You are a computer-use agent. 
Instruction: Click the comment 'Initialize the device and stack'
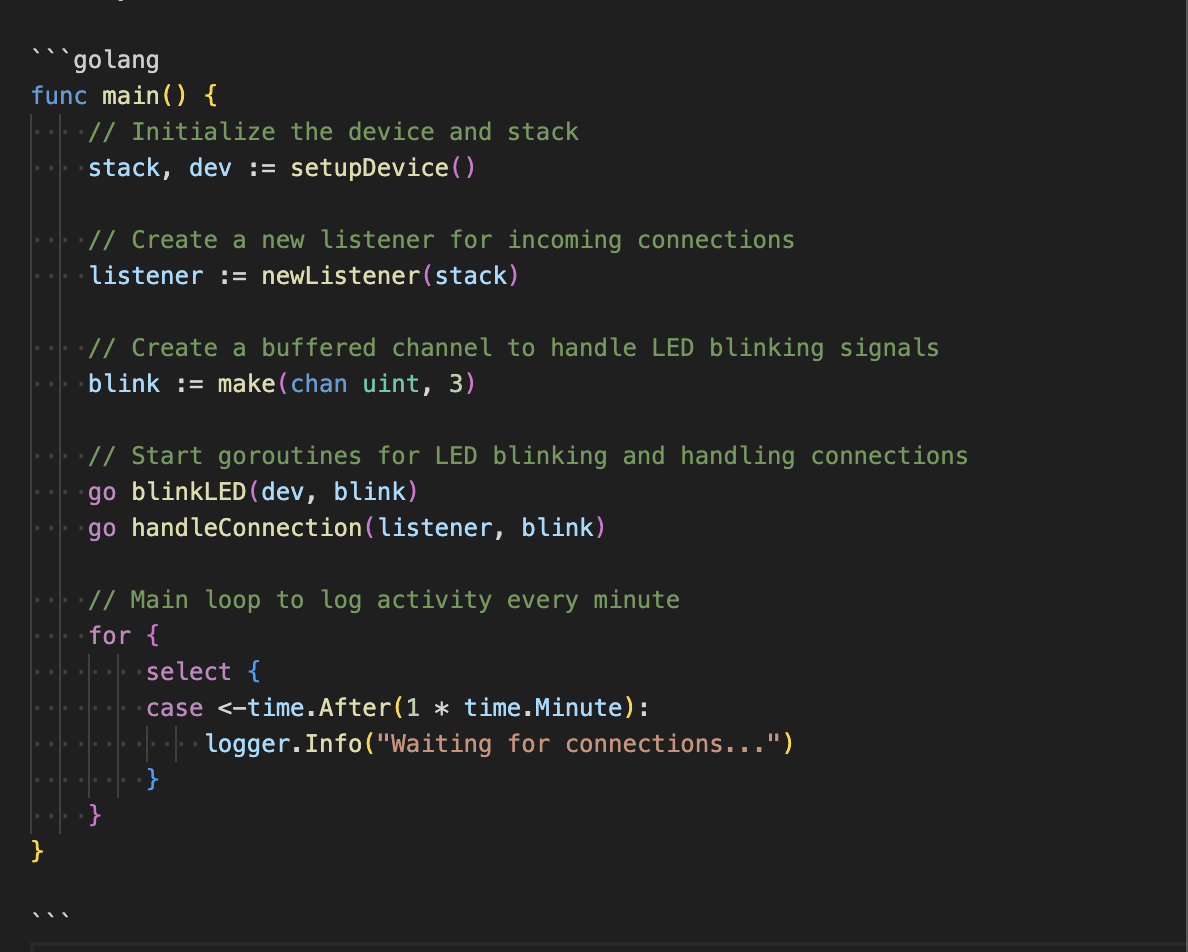point(333,132)
